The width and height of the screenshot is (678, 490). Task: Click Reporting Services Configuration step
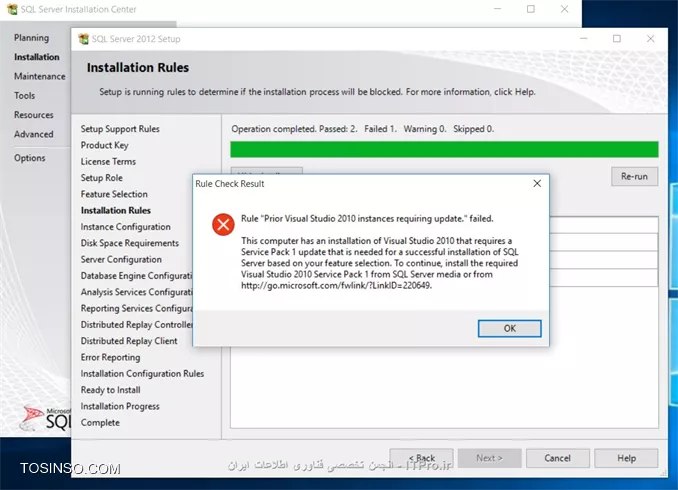click(x=136, y=308)
